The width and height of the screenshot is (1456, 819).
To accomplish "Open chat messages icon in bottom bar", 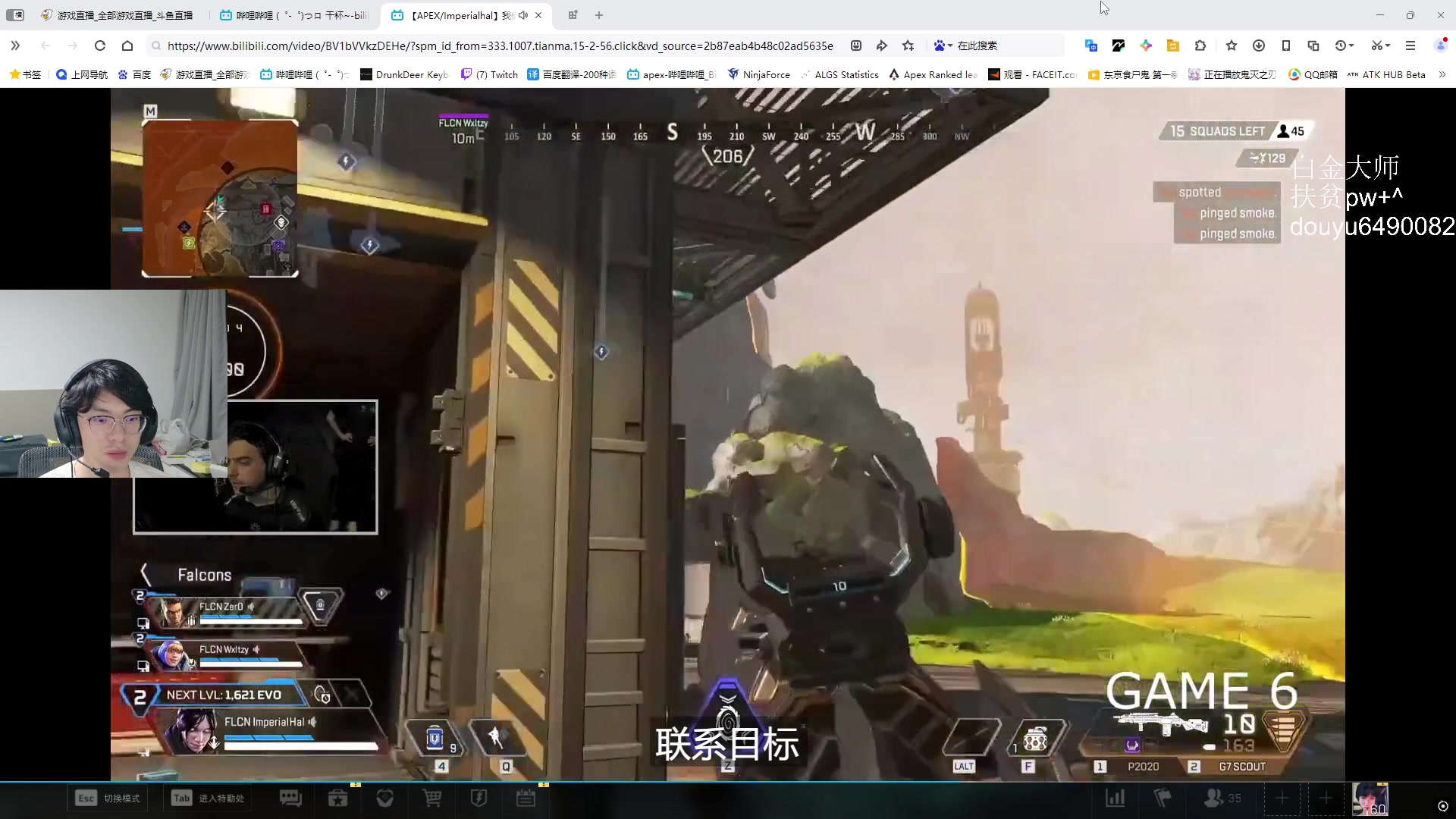I will (x=290, y=799).
